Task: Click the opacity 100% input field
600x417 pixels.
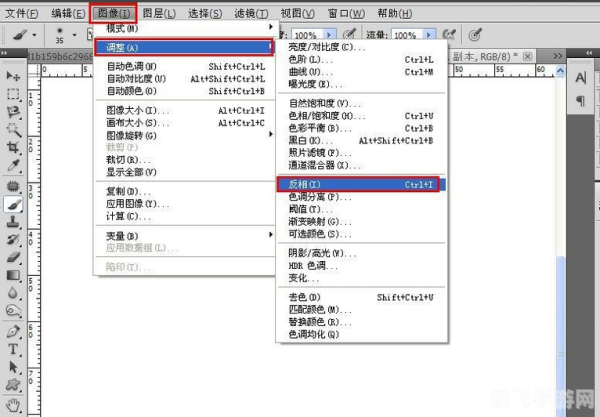Action: (x=307, y=35)
